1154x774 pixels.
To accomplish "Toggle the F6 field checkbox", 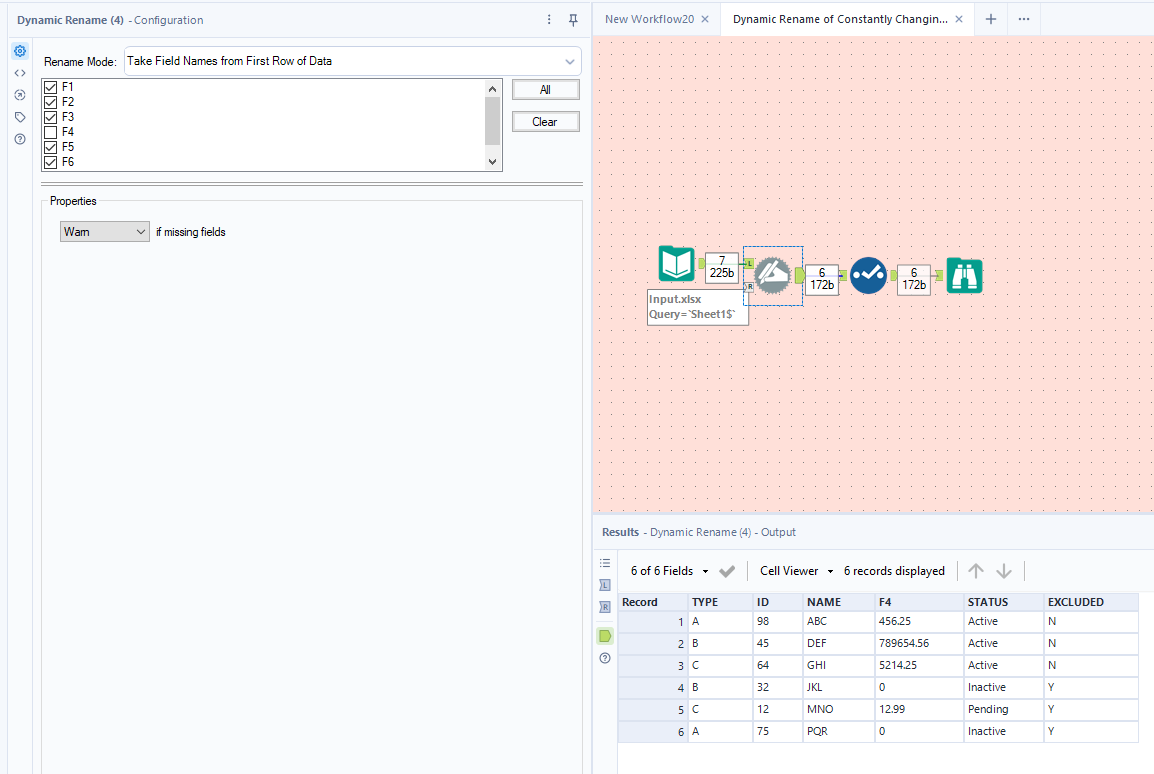I will pyautogui.click(x=51, y=162).
